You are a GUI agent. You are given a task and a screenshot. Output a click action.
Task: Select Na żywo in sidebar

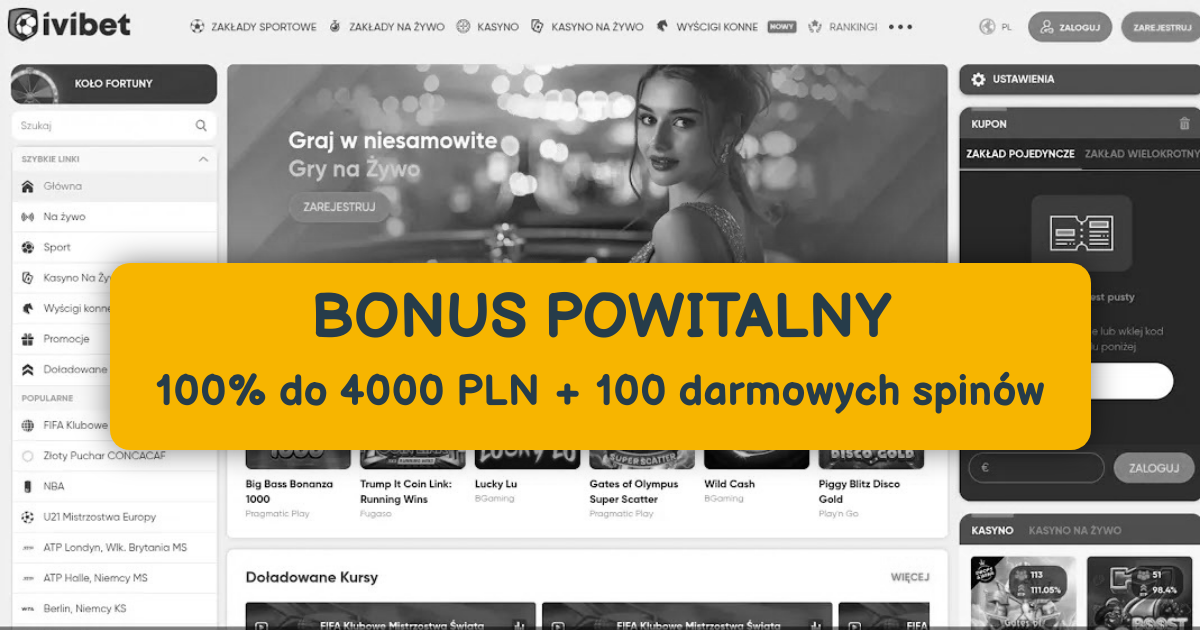114,216
